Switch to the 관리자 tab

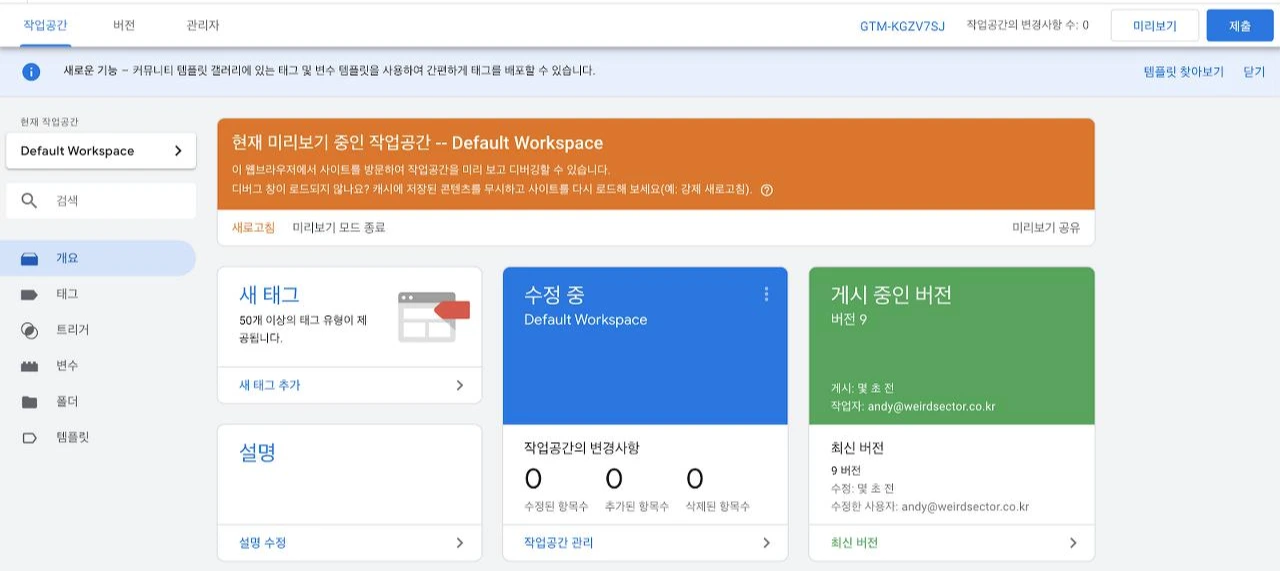(203, 25)
